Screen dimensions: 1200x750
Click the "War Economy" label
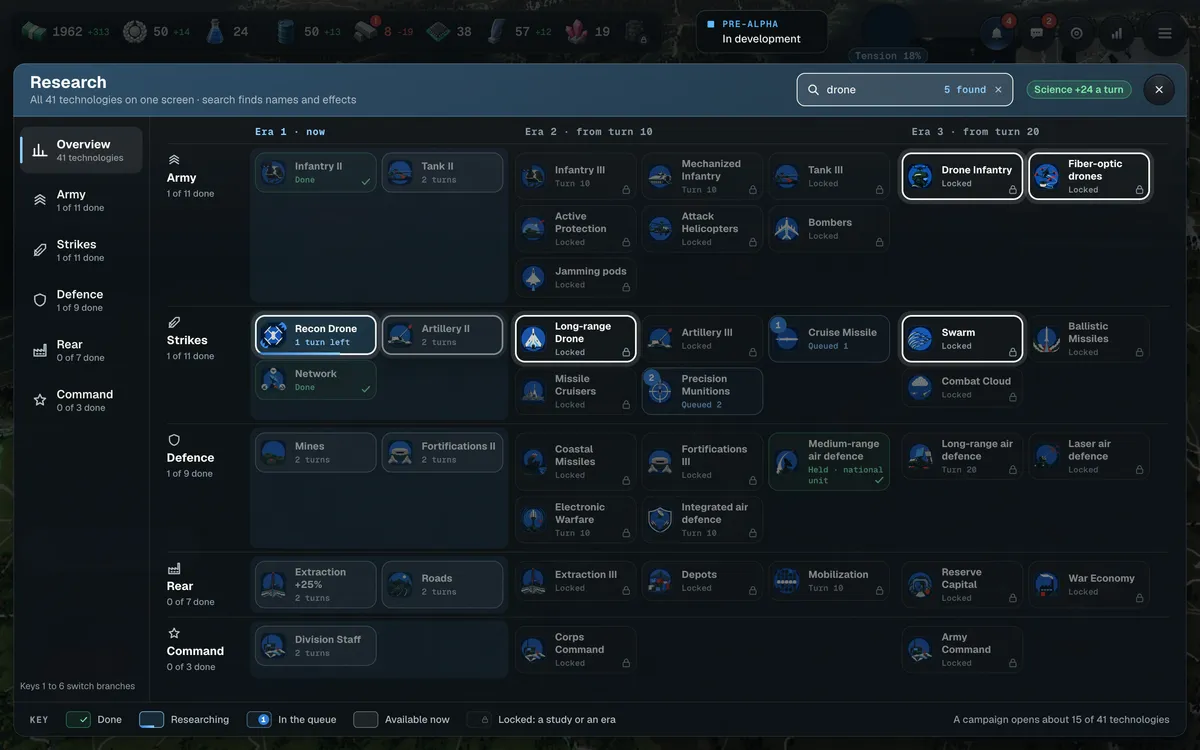[1101, 578]
